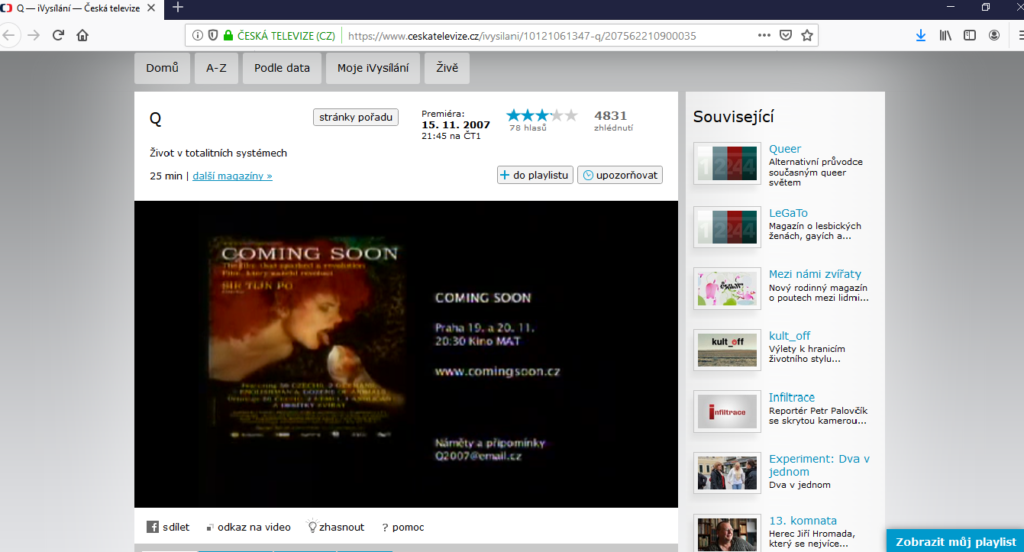Bookmark this page with star icon
The height and width of the screenshot is (552, 1024).
coord(807,35)
